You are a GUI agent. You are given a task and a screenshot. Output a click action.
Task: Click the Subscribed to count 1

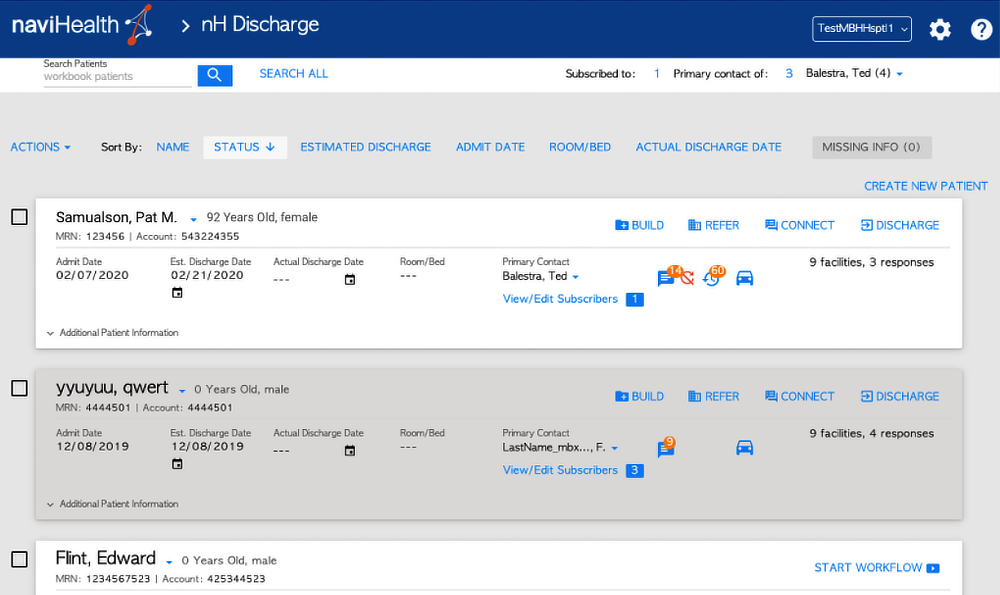point(656,74)
